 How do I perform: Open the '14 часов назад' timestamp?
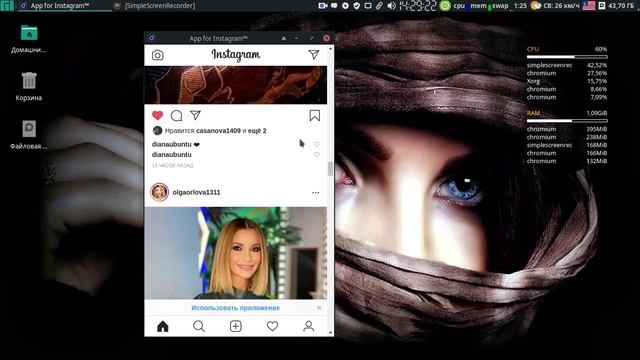point(173,166)
